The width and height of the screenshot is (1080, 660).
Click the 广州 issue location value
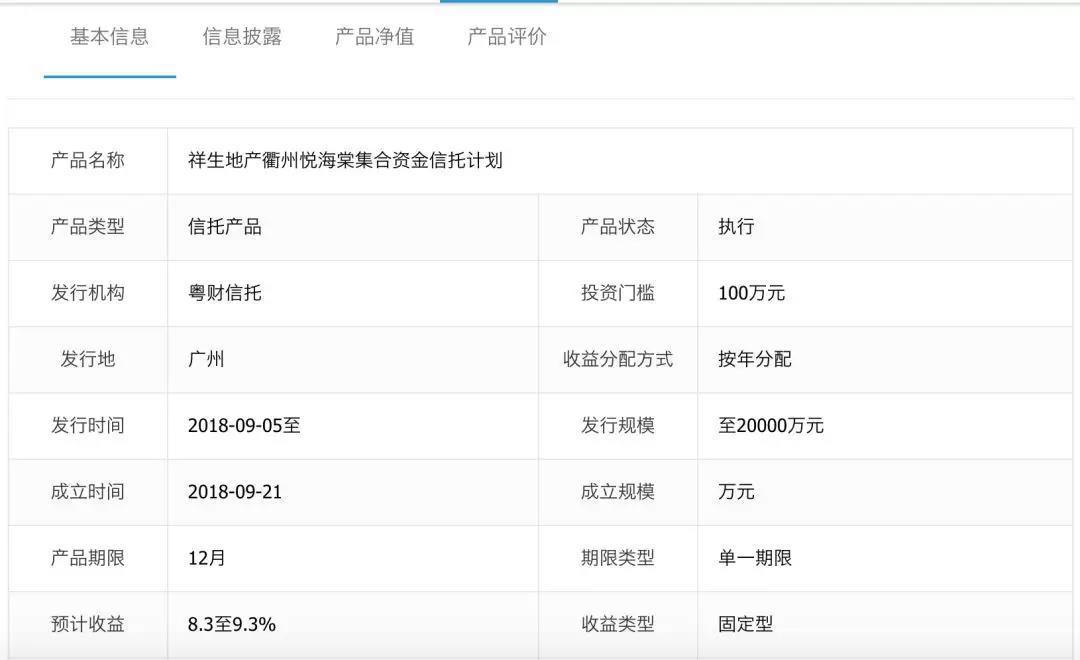(206, 359)
